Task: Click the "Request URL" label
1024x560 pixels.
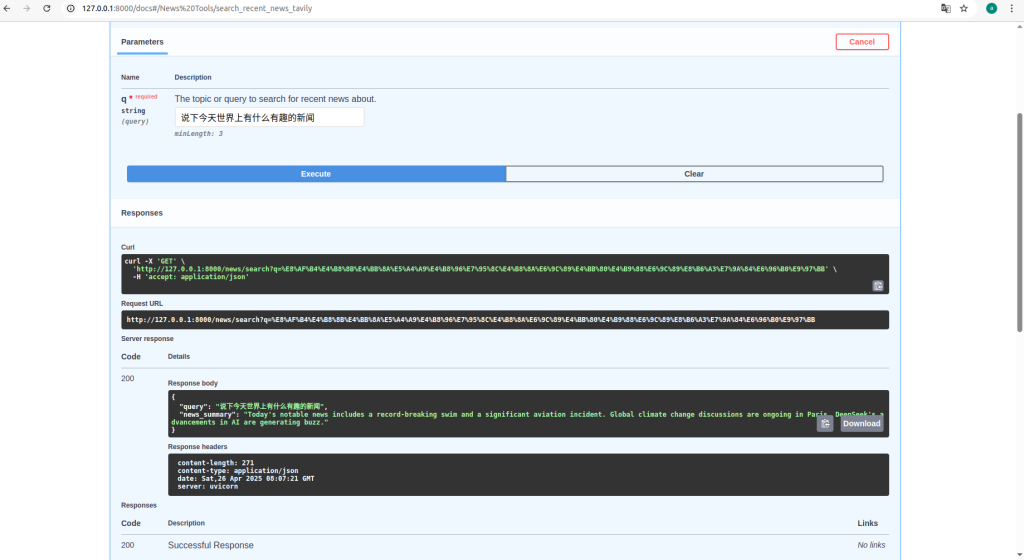Action: (142, 303)
